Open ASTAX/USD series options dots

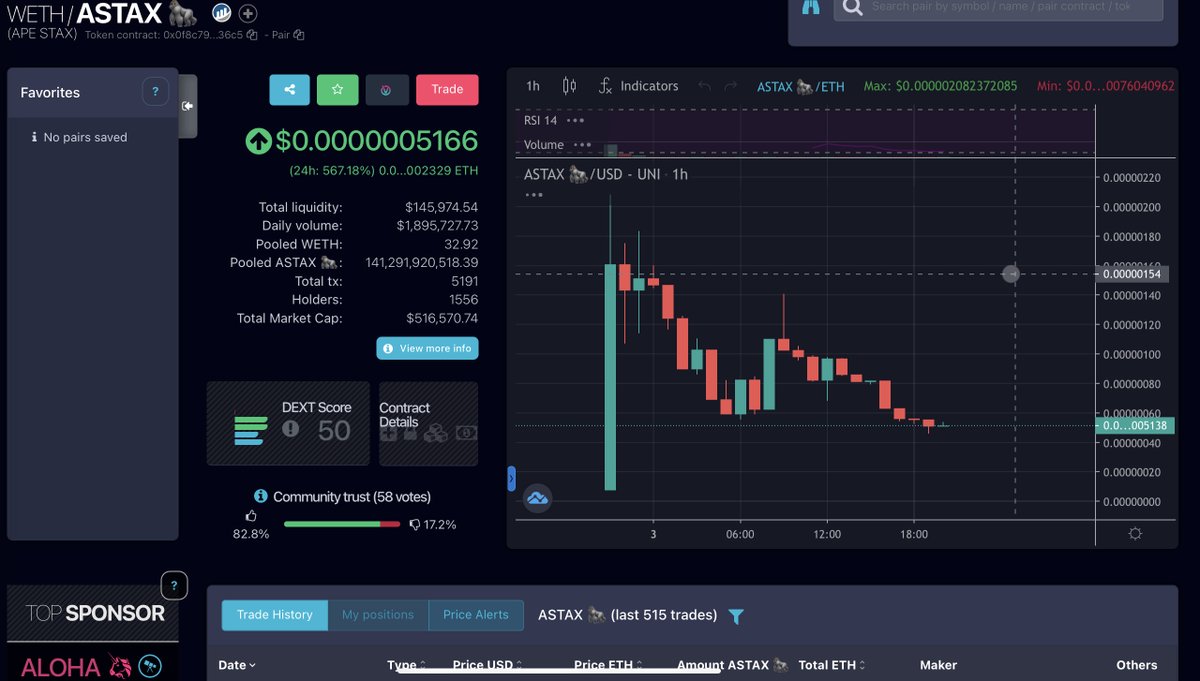click(x=533, y=194)
